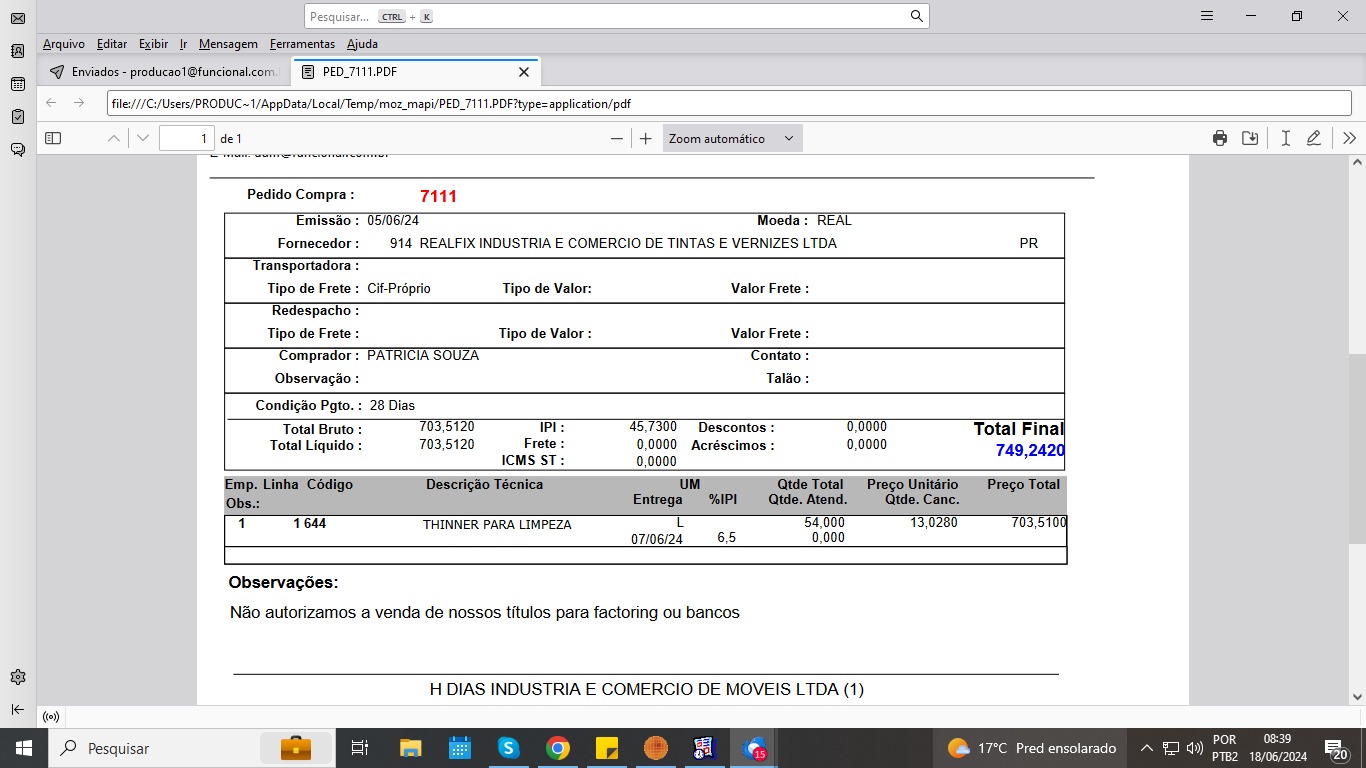Save the PDF to disk

click(1249, 139)
